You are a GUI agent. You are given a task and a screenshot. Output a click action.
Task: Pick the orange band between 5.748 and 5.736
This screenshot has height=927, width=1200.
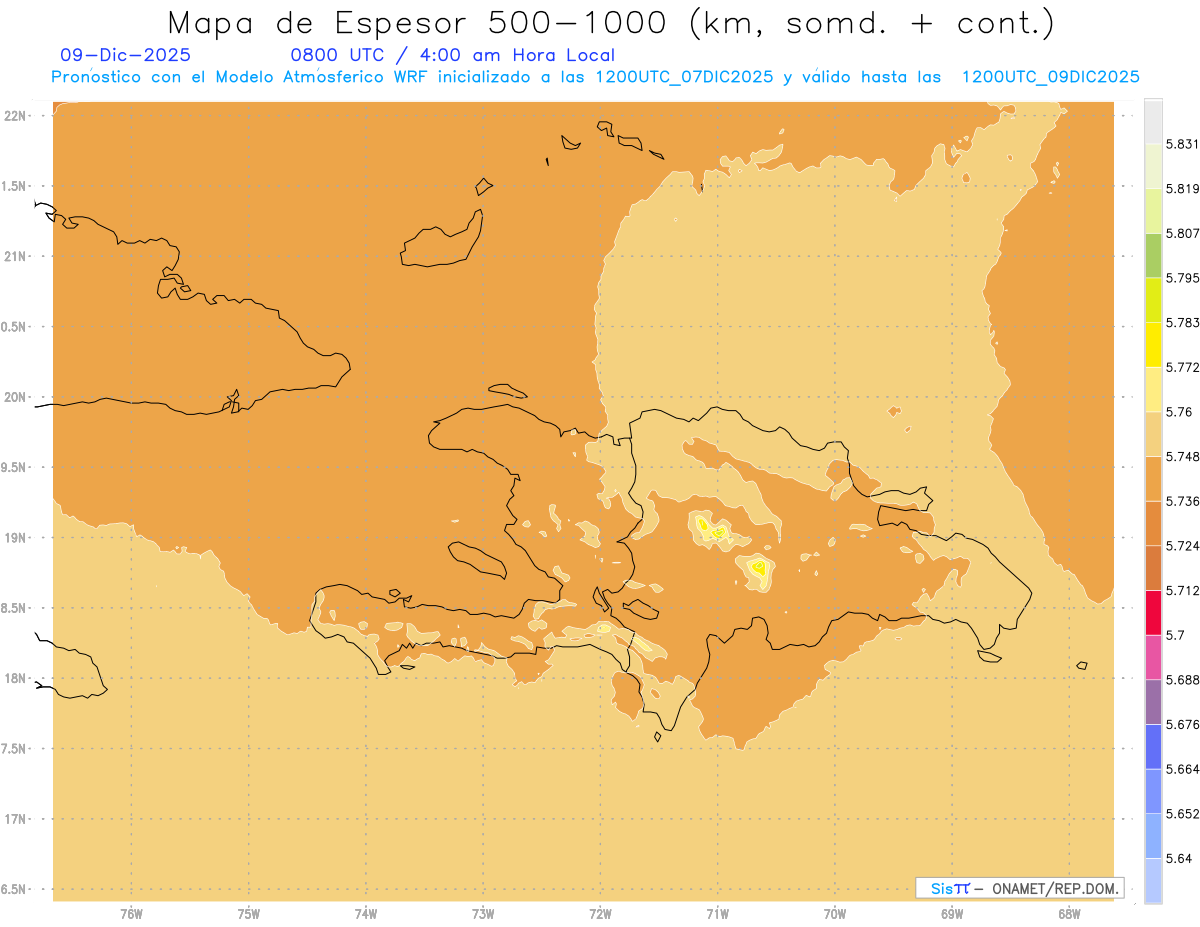[1153, 479]
